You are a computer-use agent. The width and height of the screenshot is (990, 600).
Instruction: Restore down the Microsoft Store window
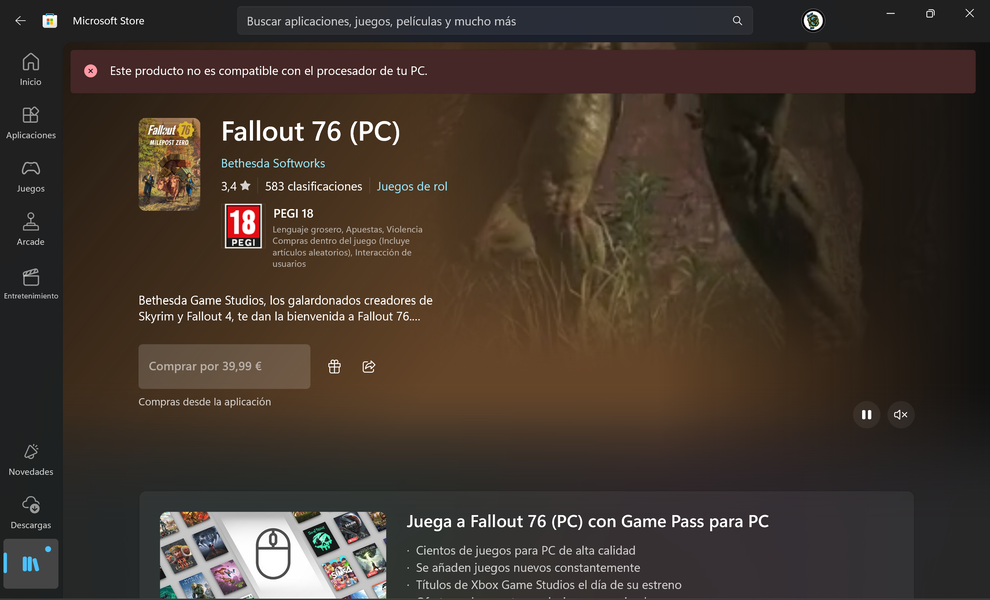tap(930, 14)
